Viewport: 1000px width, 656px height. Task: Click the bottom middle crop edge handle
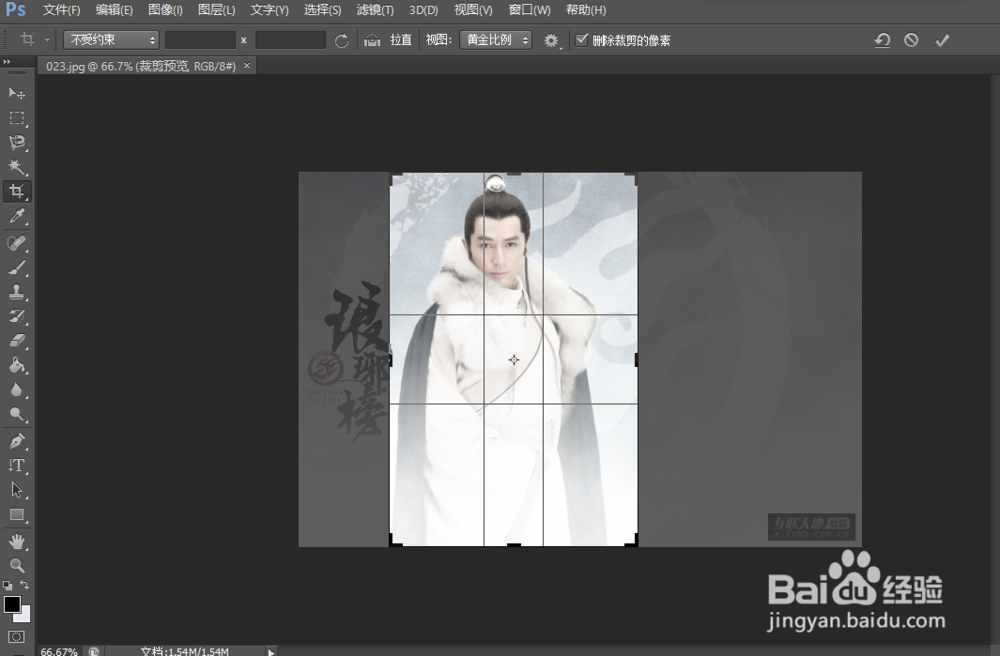pos(514,544)
